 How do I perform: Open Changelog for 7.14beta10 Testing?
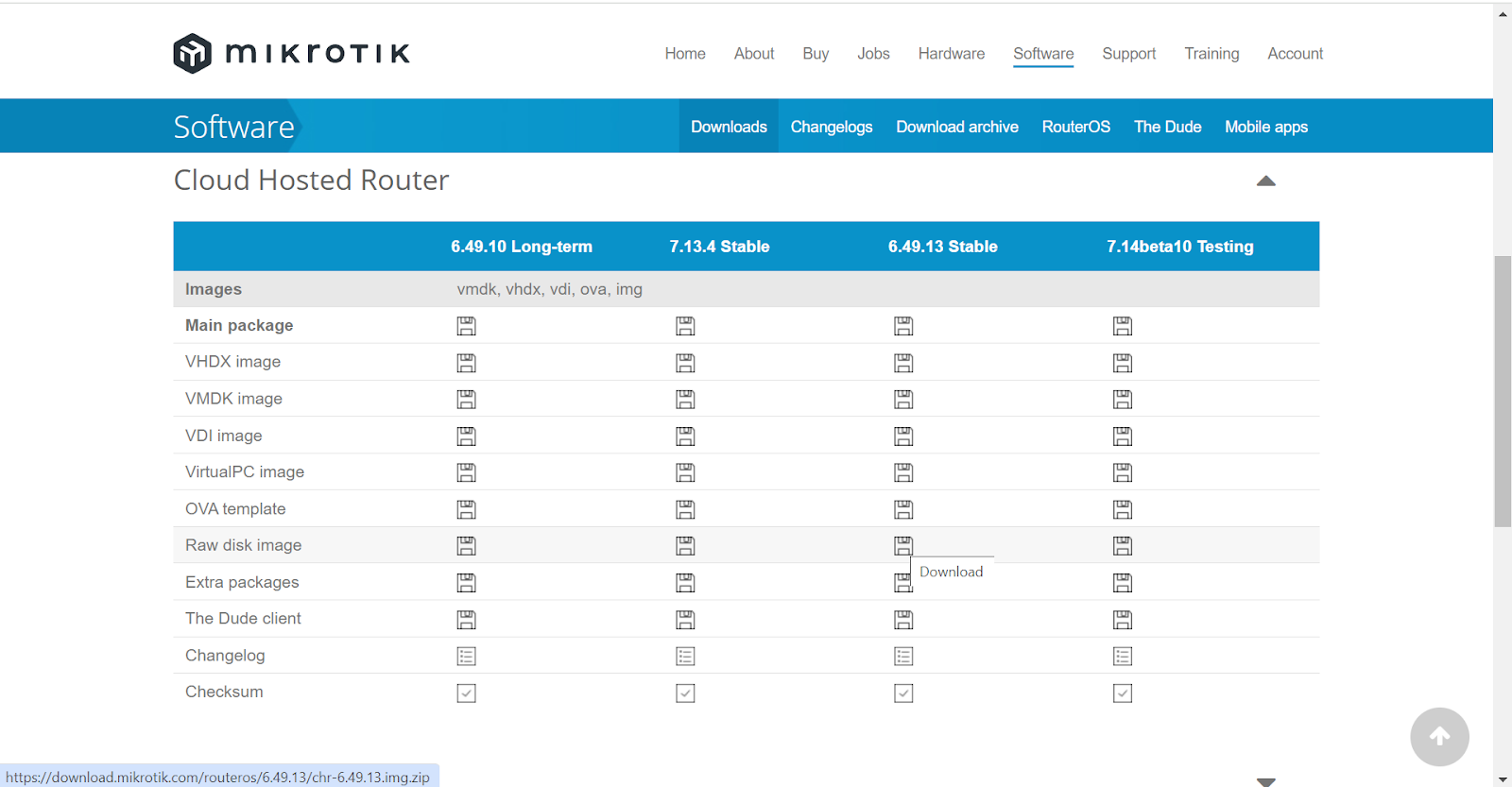pyautogui.click(x=1123, y=656)
